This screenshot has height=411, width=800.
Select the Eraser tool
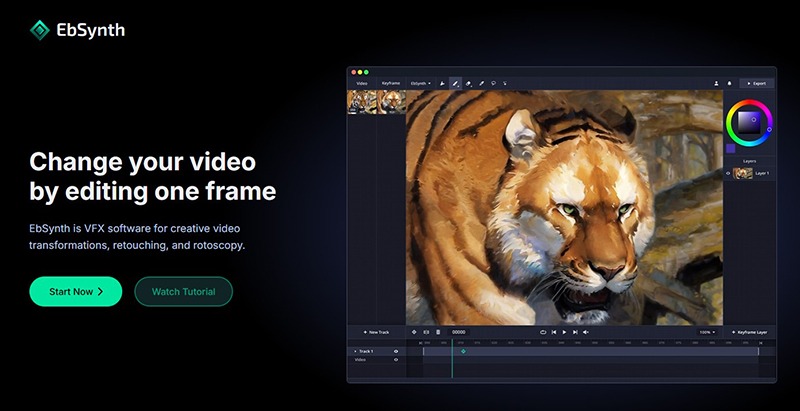[468, 83]
